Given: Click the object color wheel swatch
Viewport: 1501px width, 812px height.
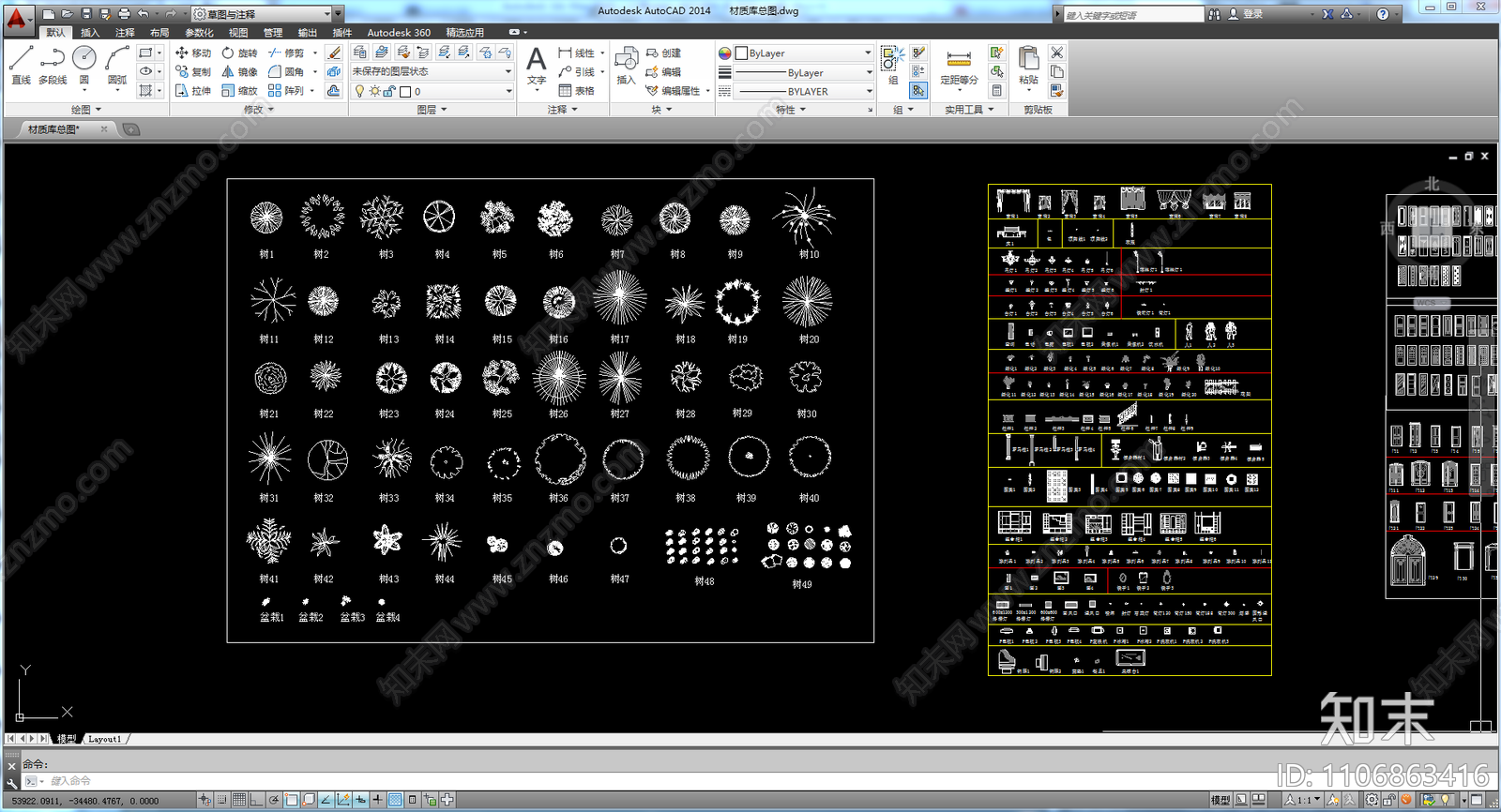Looking at the screenshot, I should [x=724, y=53].
